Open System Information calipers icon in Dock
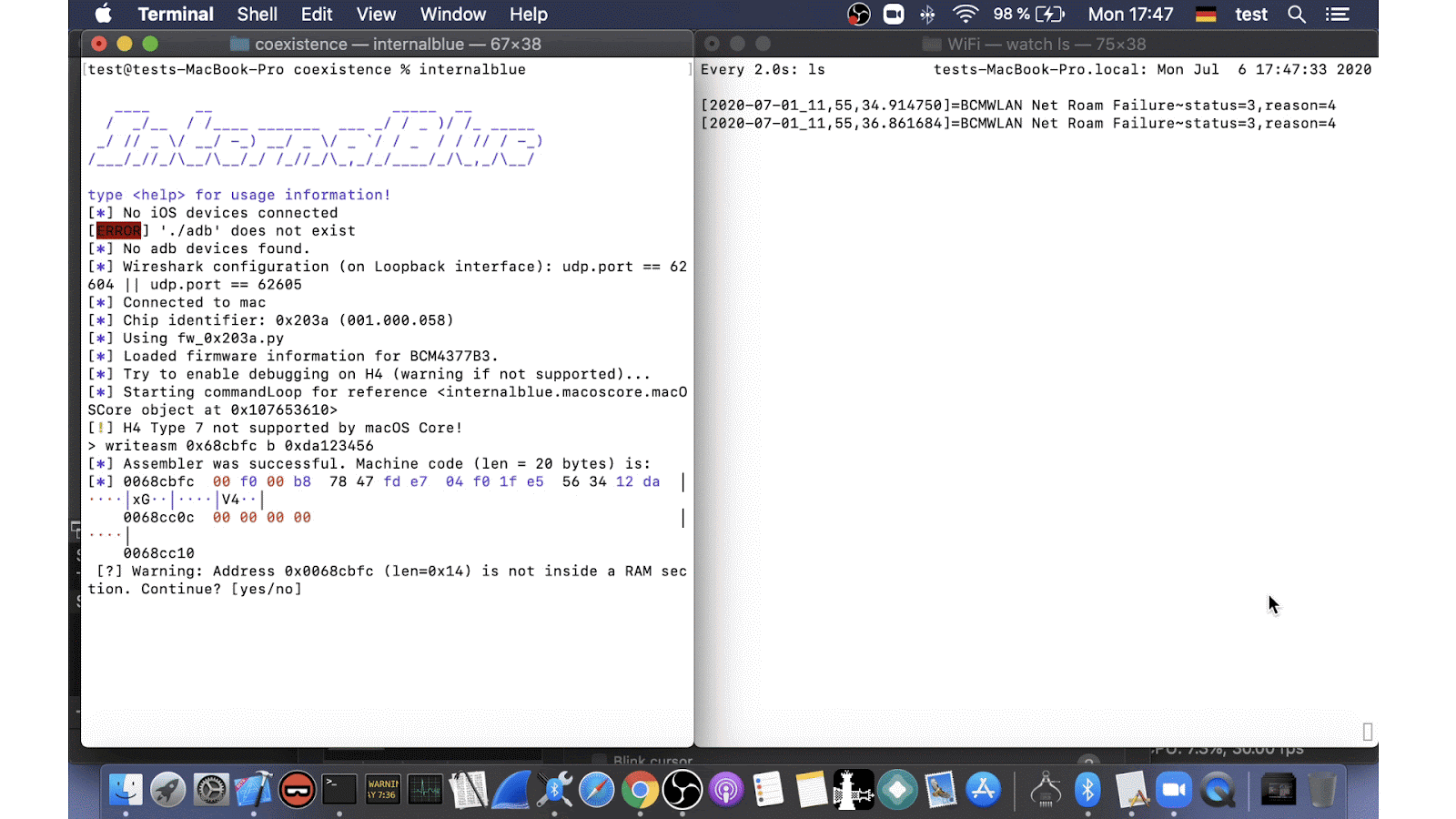 1046,789
